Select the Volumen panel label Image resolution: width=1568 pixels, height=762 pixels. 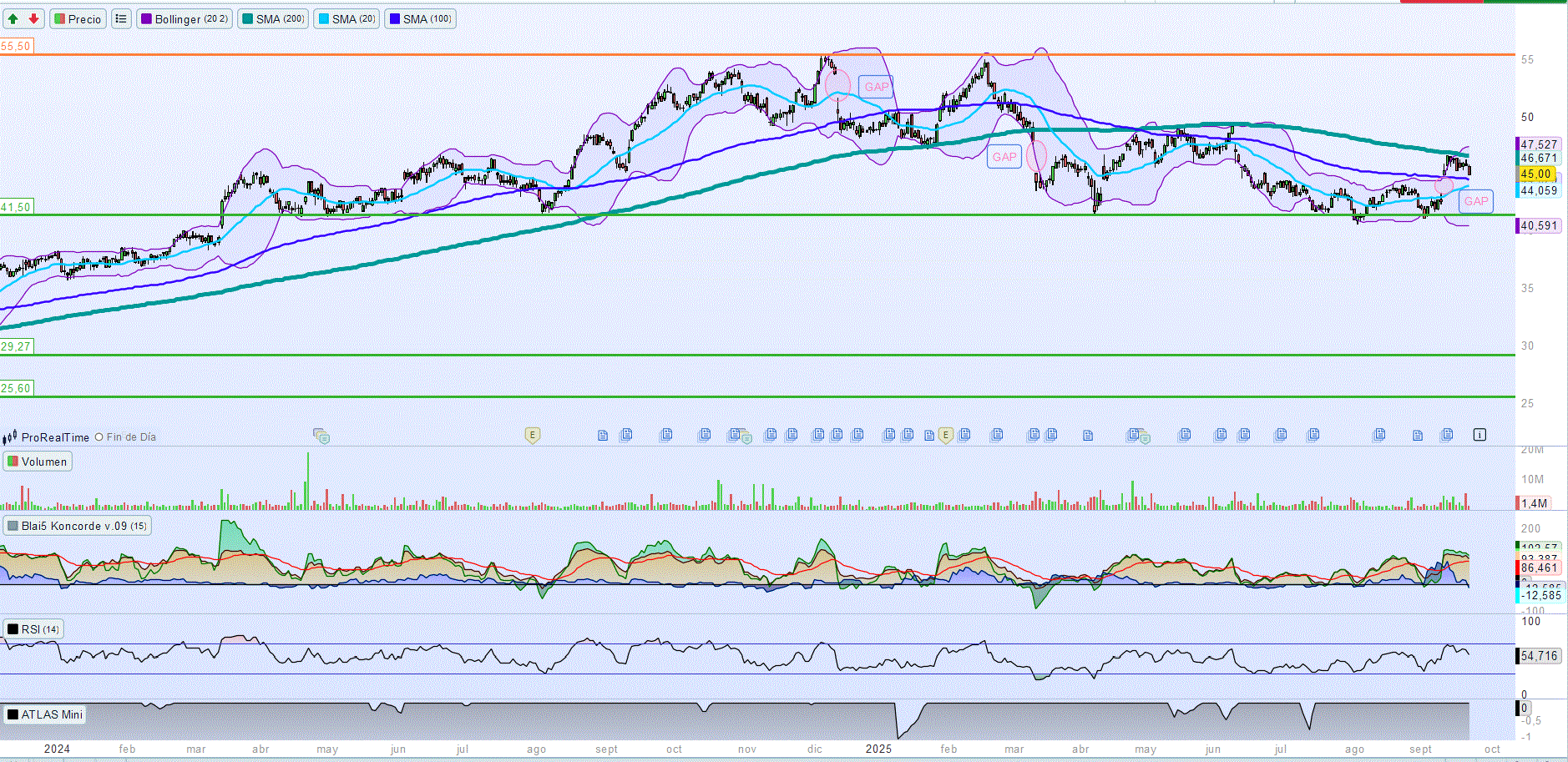click(x=38, y=462)
